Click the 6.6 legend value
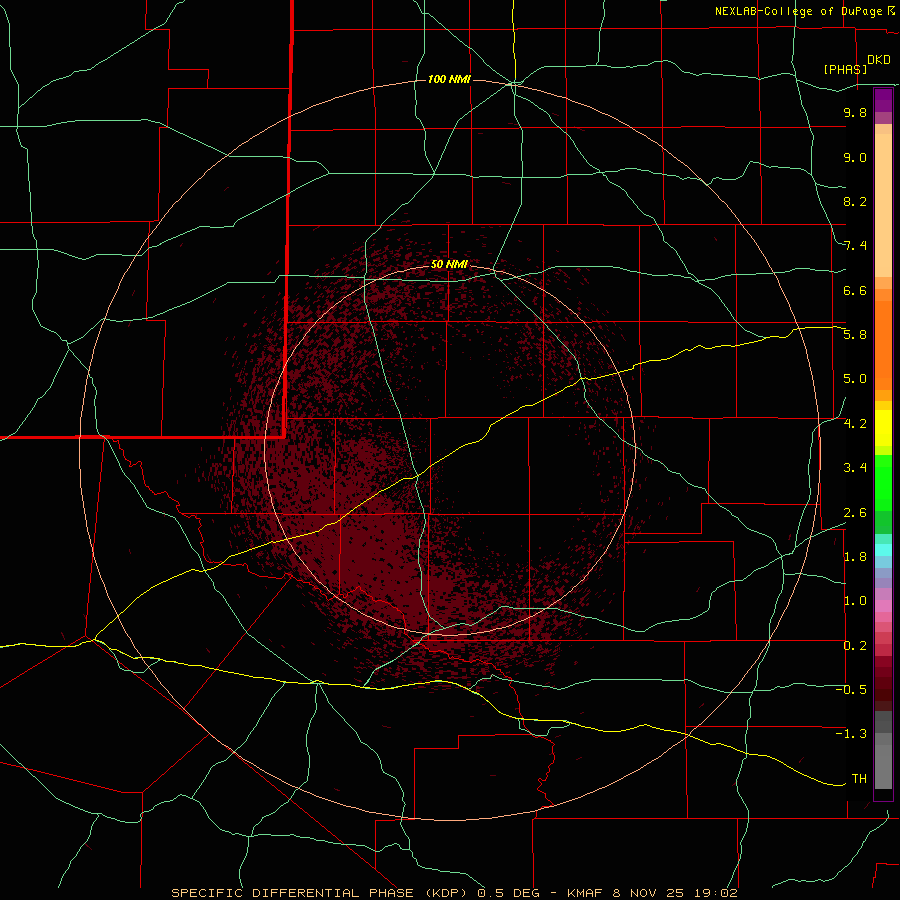This screenshot has height=900, width=900. click(x=855, y=290)
